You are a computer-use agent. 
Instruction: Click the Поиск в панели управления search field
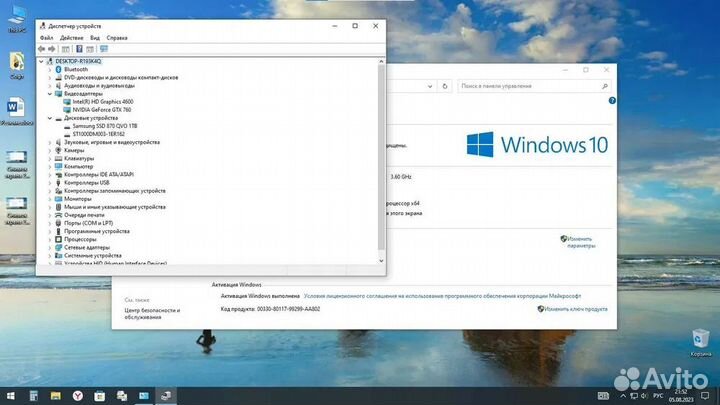pyautogui.click(x=530, y=87)
